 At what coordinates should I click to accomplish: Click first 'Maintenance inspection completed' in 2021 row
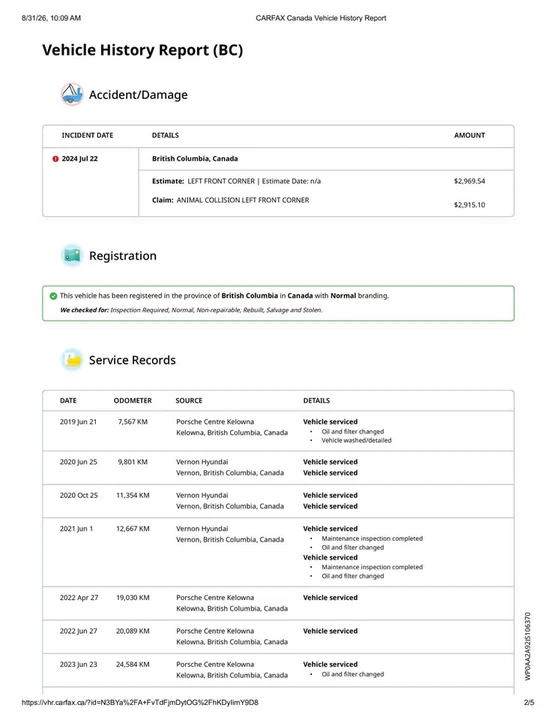[372, 539]
